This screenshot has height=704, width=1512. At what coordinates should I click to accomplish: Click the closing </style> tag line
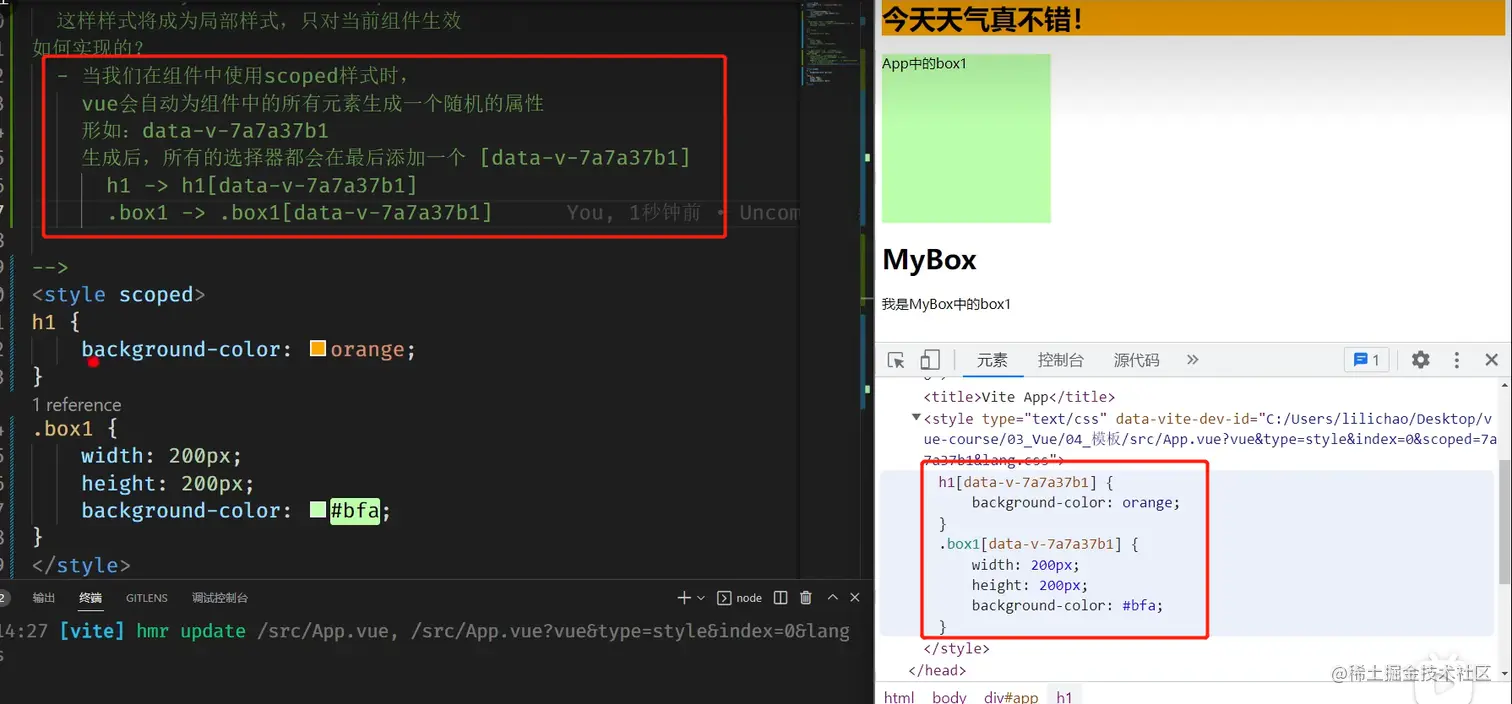point(957,649)
